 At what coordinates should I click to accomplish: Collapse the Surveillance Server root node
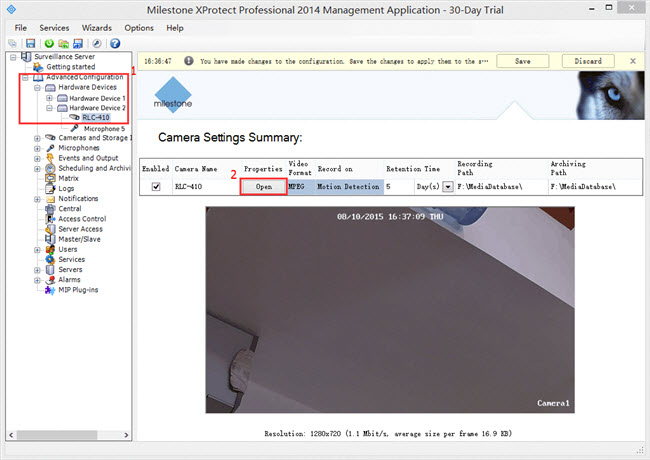pos(13,57)
